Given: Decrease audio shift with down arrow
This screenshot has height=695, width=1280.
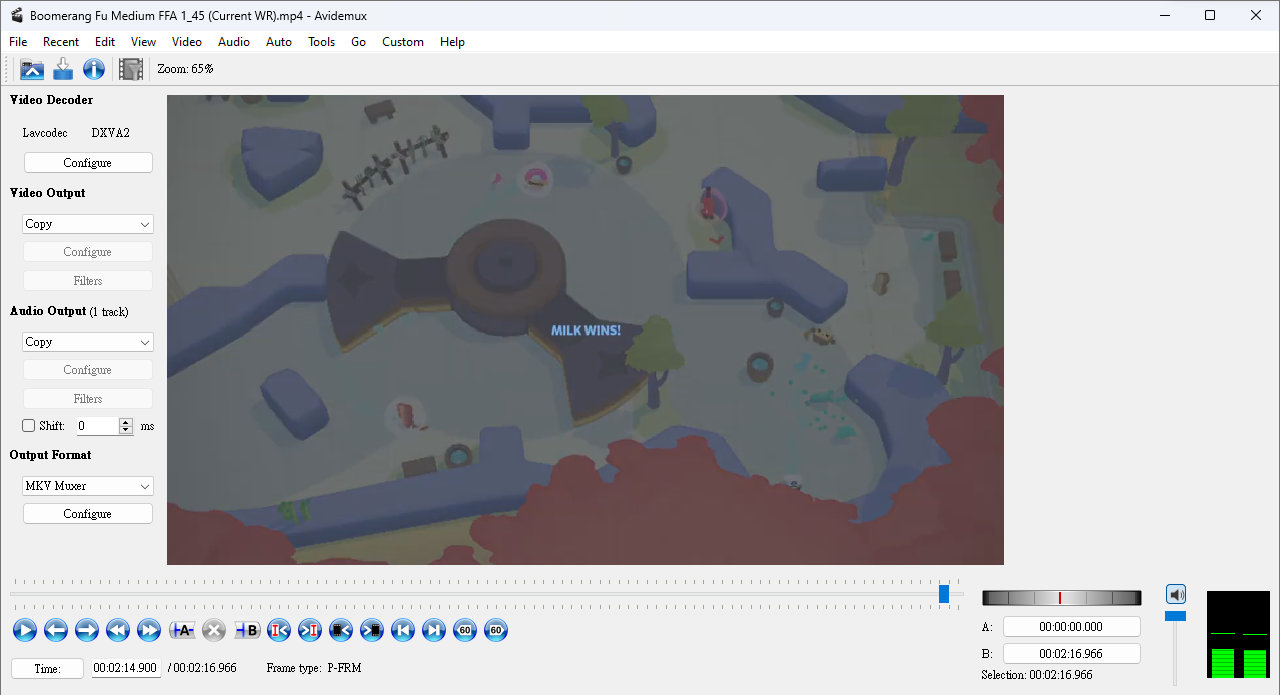Looking at the screenshot, I should (x=126, y=430).
